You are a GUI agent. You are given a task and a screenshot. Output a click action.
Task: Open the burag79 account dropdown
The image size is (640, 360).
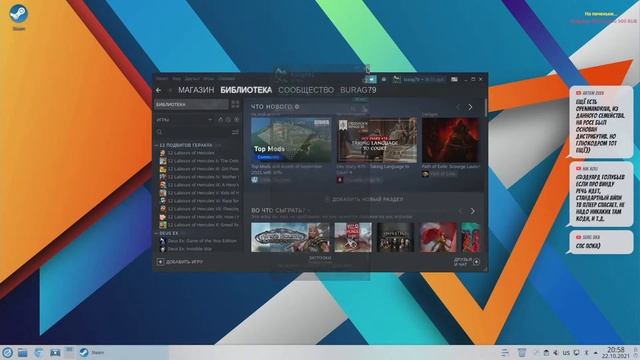pos(423,80)
